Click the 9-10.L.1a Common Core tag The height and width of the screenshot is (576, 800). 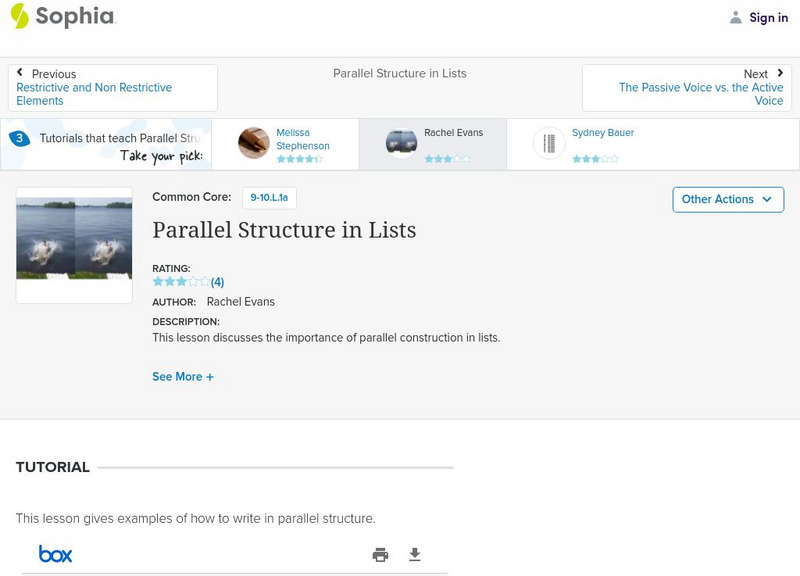point(269,198)
